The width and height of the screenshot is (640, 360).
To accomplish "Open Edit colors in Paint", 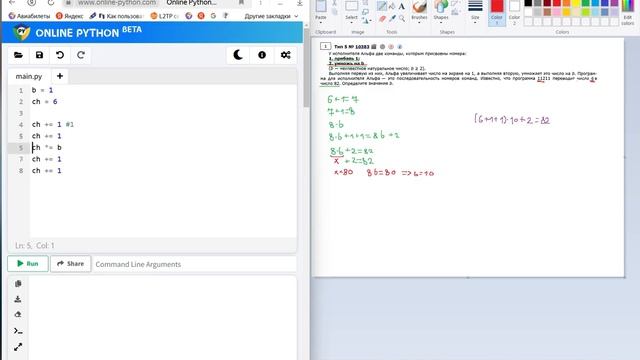I will pos(627,12).
